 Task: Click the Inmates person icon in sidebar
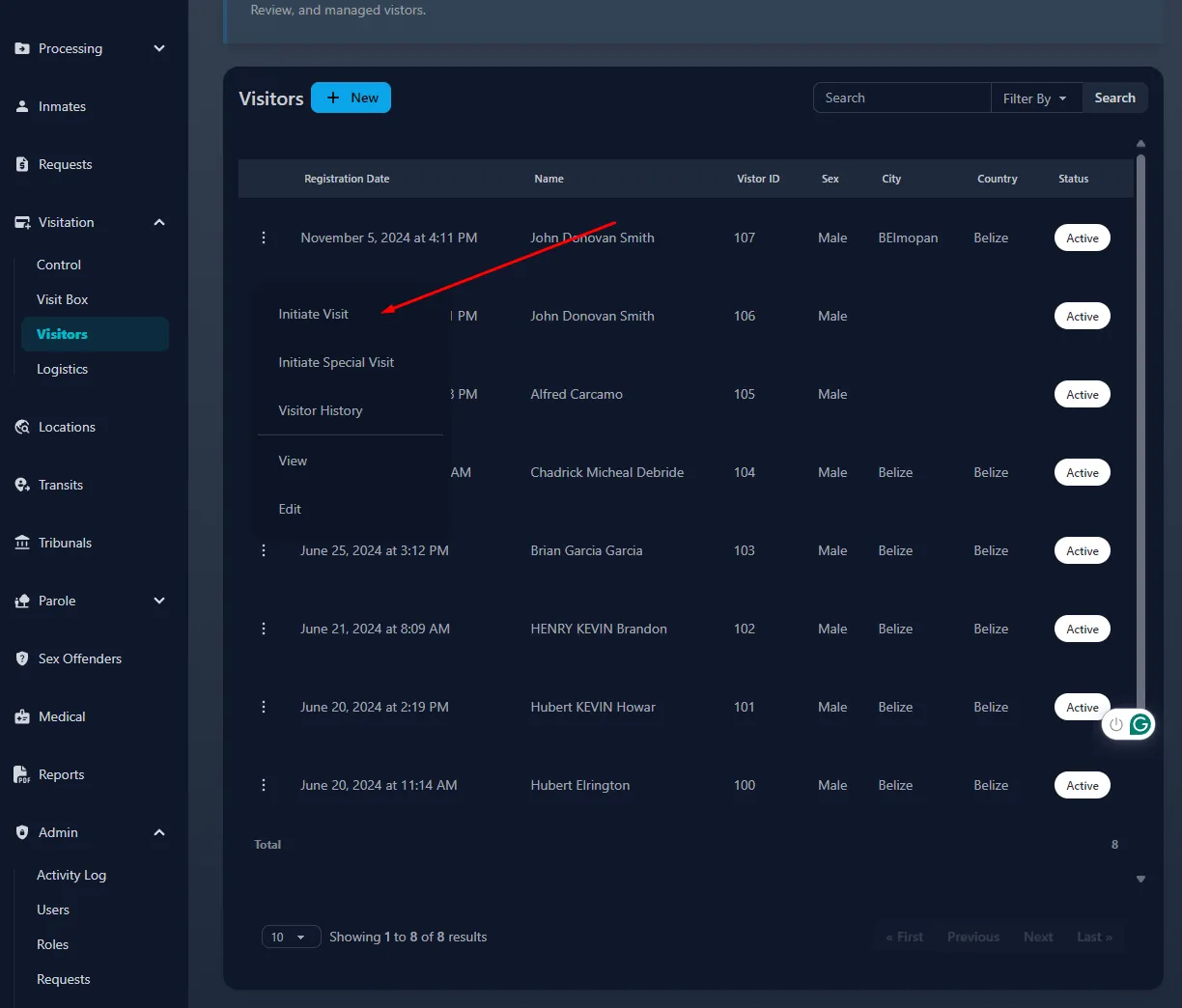pyautogui.click(x=22, y=107)
